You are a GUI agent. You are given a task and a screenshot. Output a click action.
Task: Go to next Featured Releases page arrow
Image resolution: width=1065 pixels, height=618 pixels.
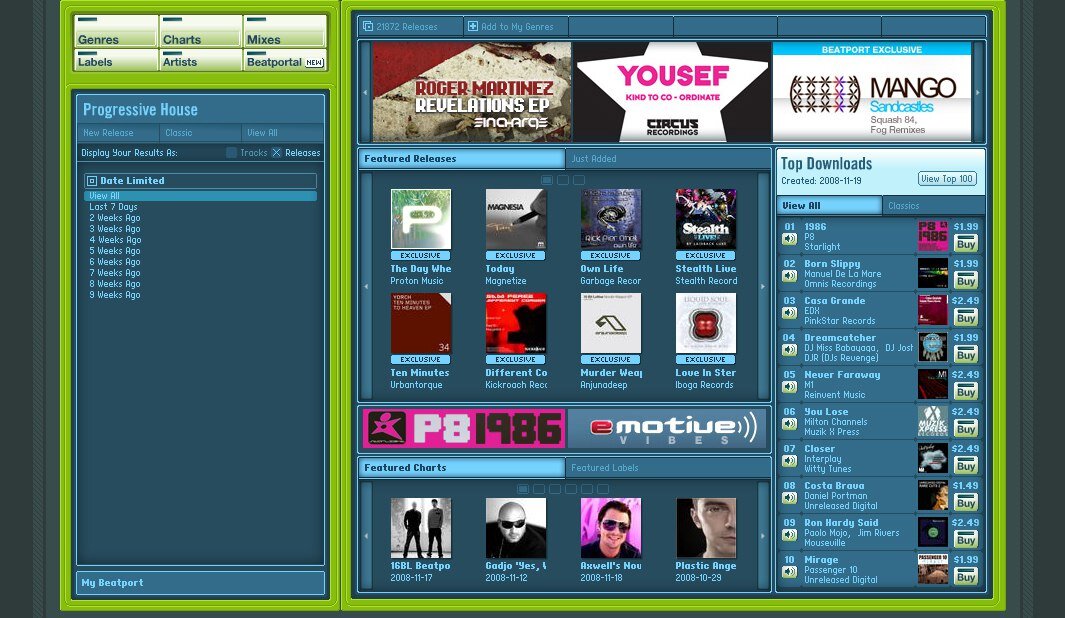(x=763, y=286)
